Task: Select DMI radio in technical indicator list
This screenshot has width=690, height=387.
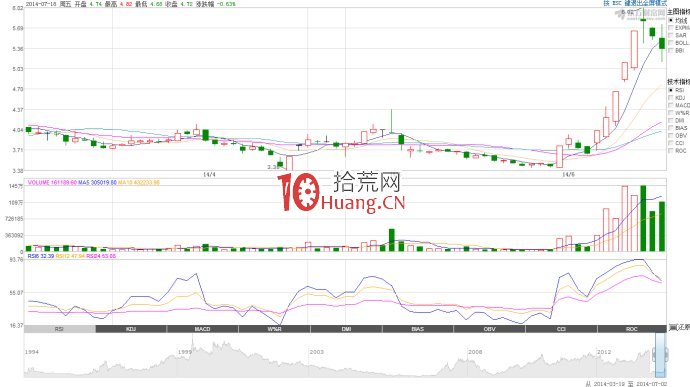Action: 671,120
